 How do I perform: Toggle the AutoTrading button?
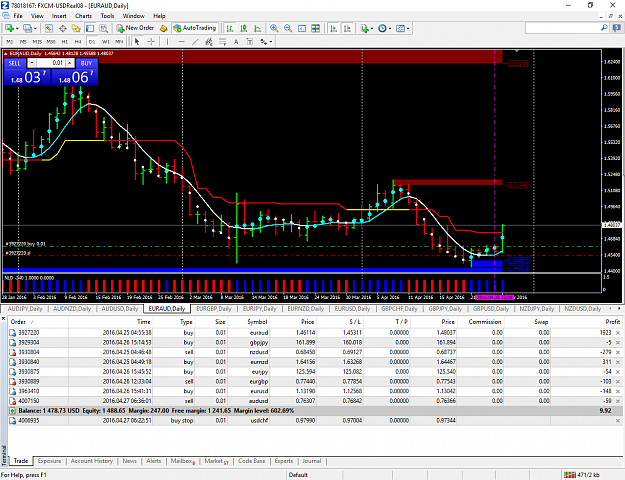tap(195, 28)
